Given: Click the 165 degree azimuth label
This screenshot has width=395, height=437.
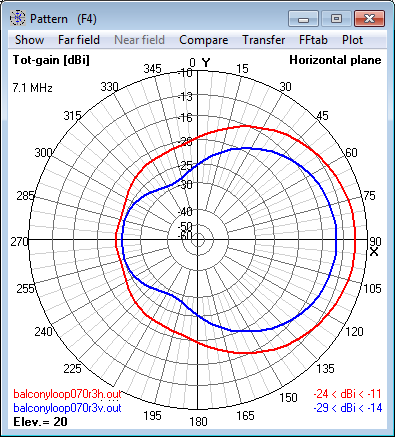Looking at the screenshot, I should 245,416.
